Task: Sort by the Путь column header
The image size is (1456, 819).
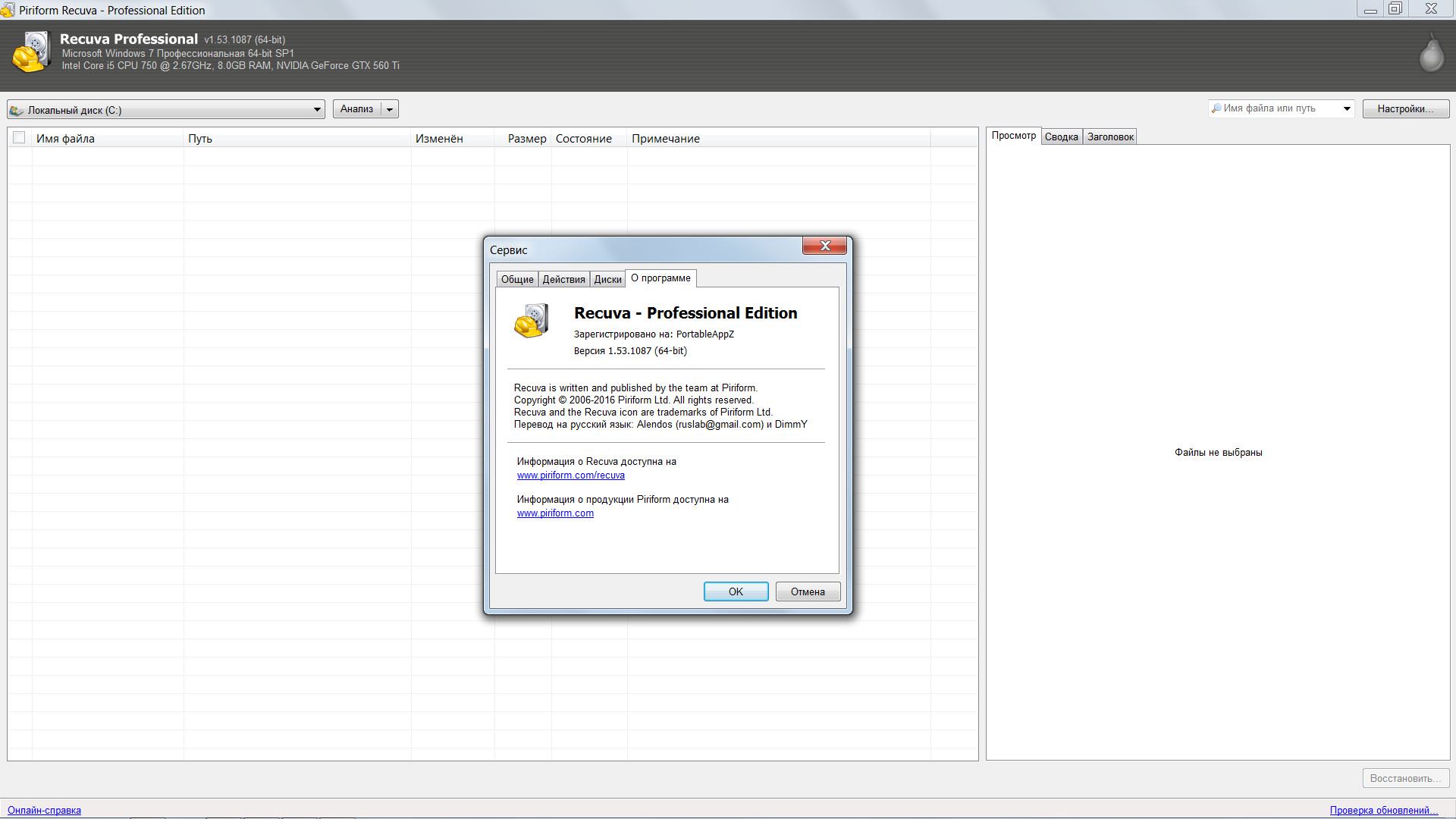Action: coord(297,138)
